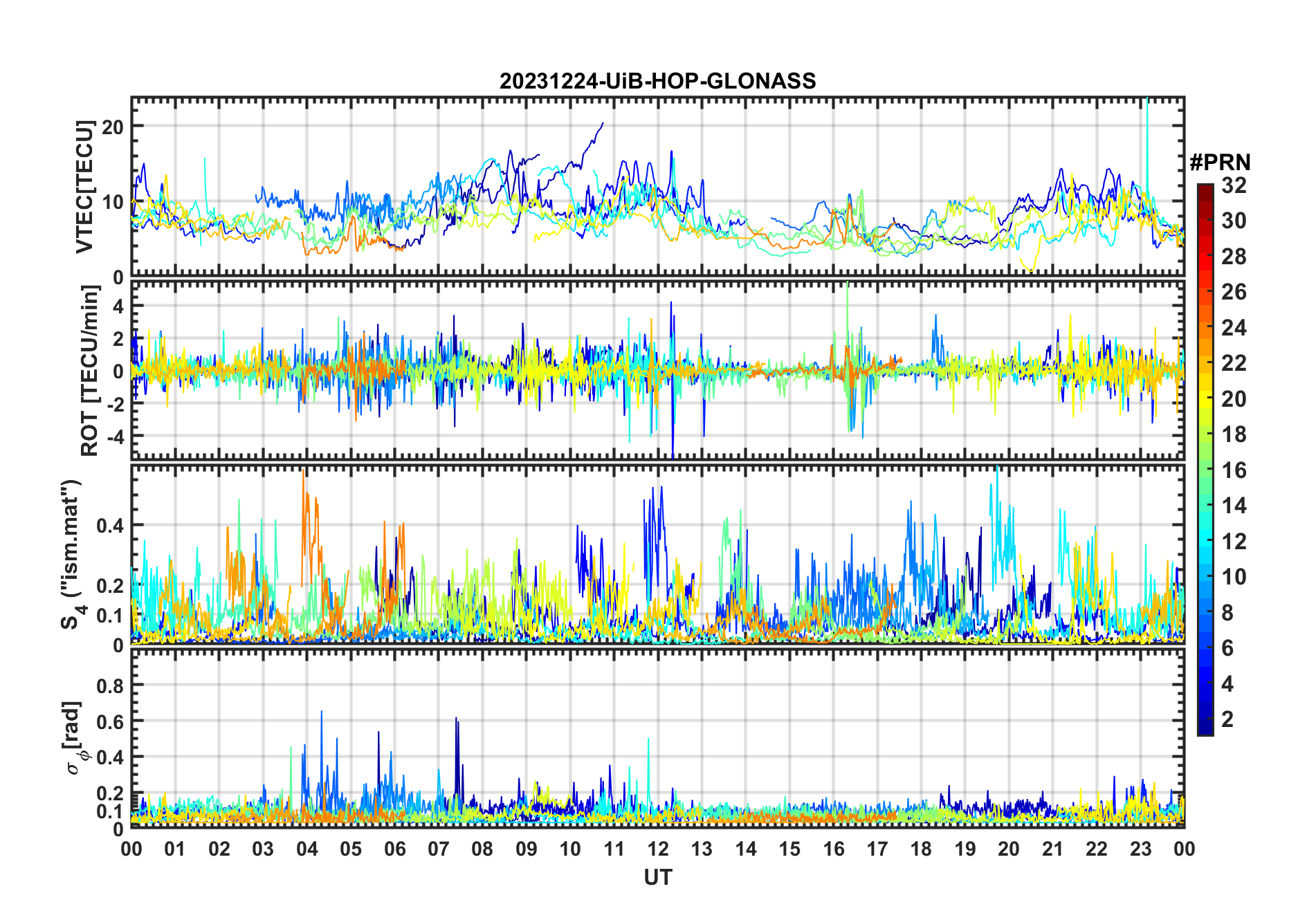Click the 11 hour tick label on UT axis
The image size is (1316, 920).
pos(614,849)
